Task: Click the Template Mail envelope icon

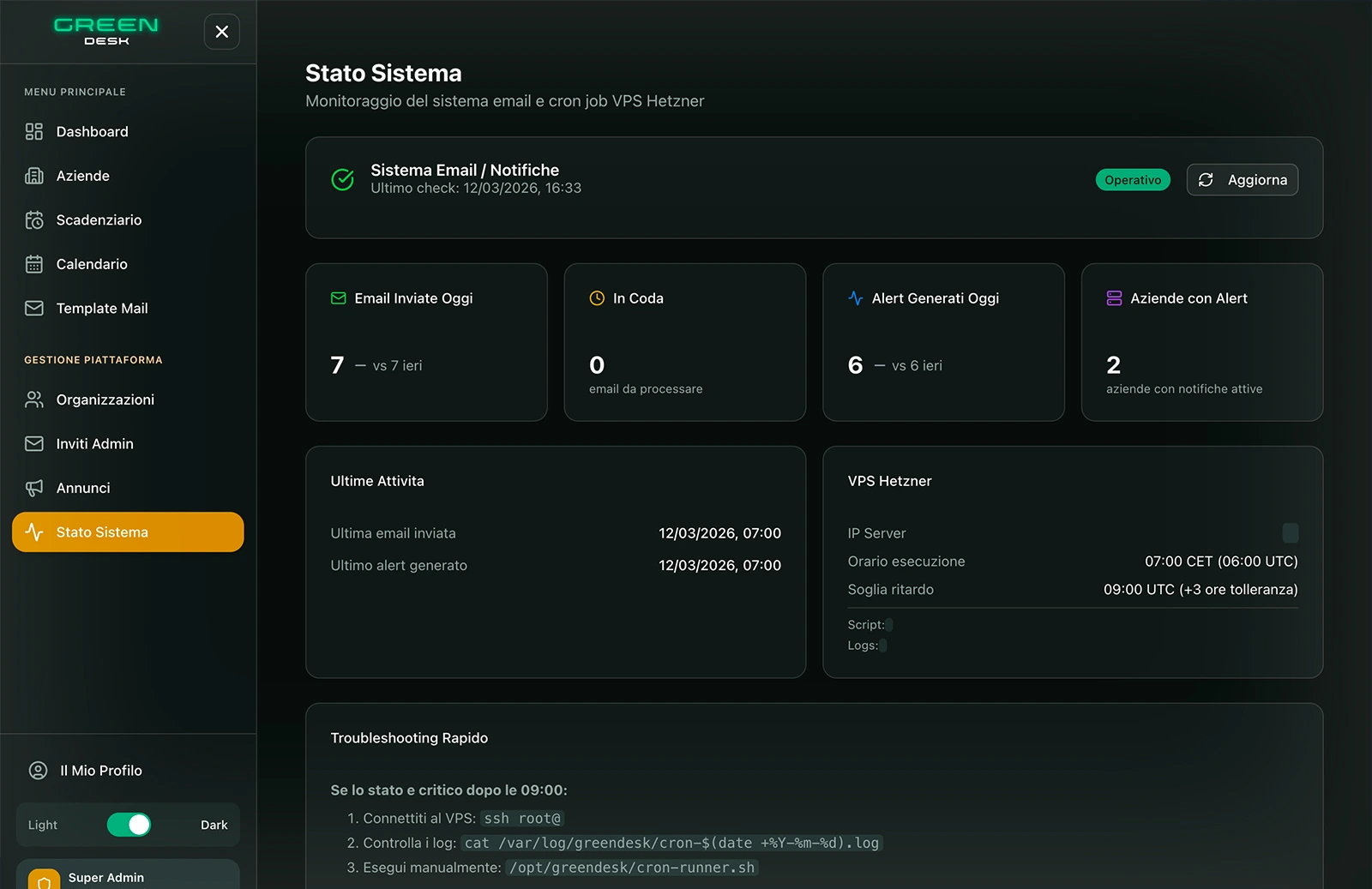Action: click(34, 309)
